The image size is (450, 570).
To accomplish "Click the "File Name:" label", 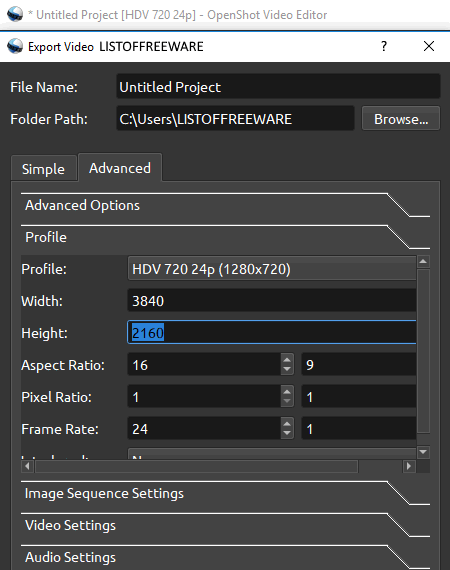I will [44, 87].
